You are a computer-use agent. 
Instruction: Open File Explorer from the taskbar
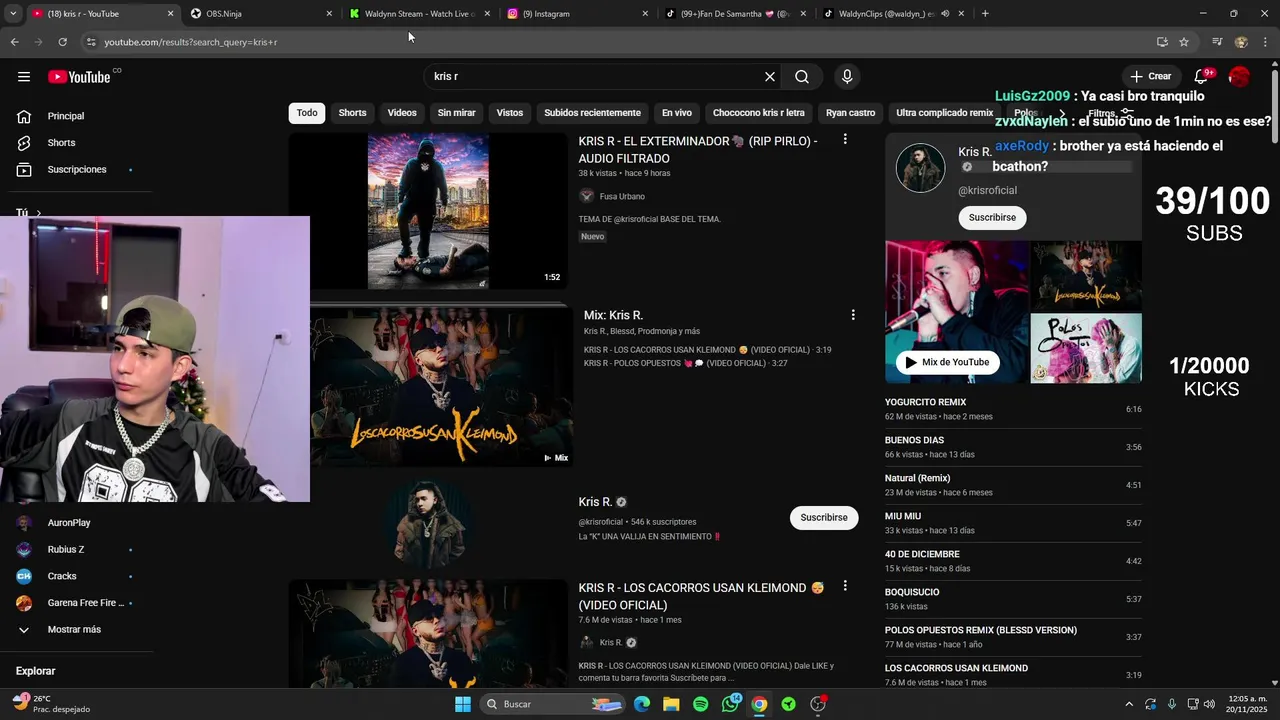point(671,704)
